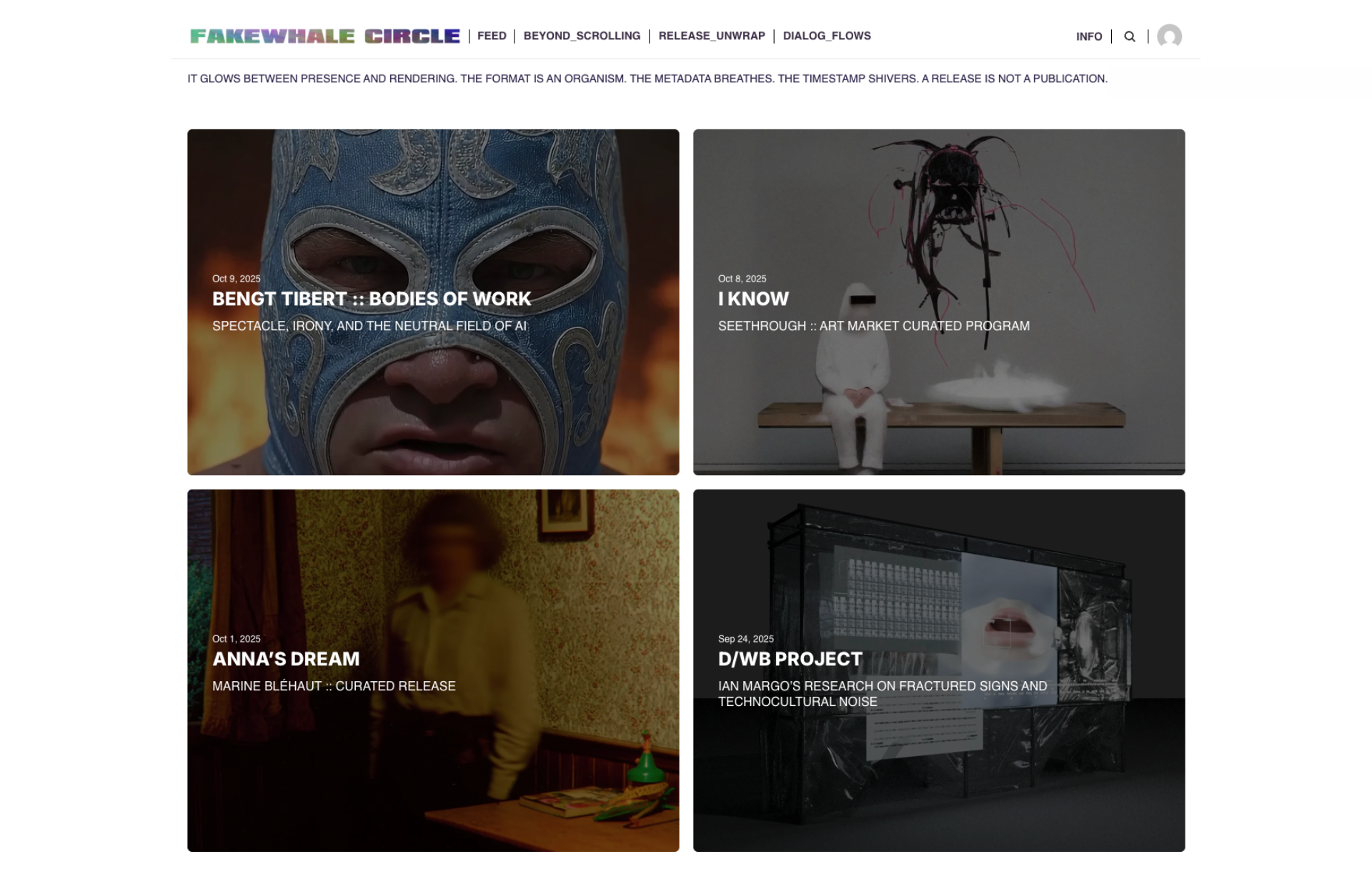Open the search magnifier icon

1129,36
